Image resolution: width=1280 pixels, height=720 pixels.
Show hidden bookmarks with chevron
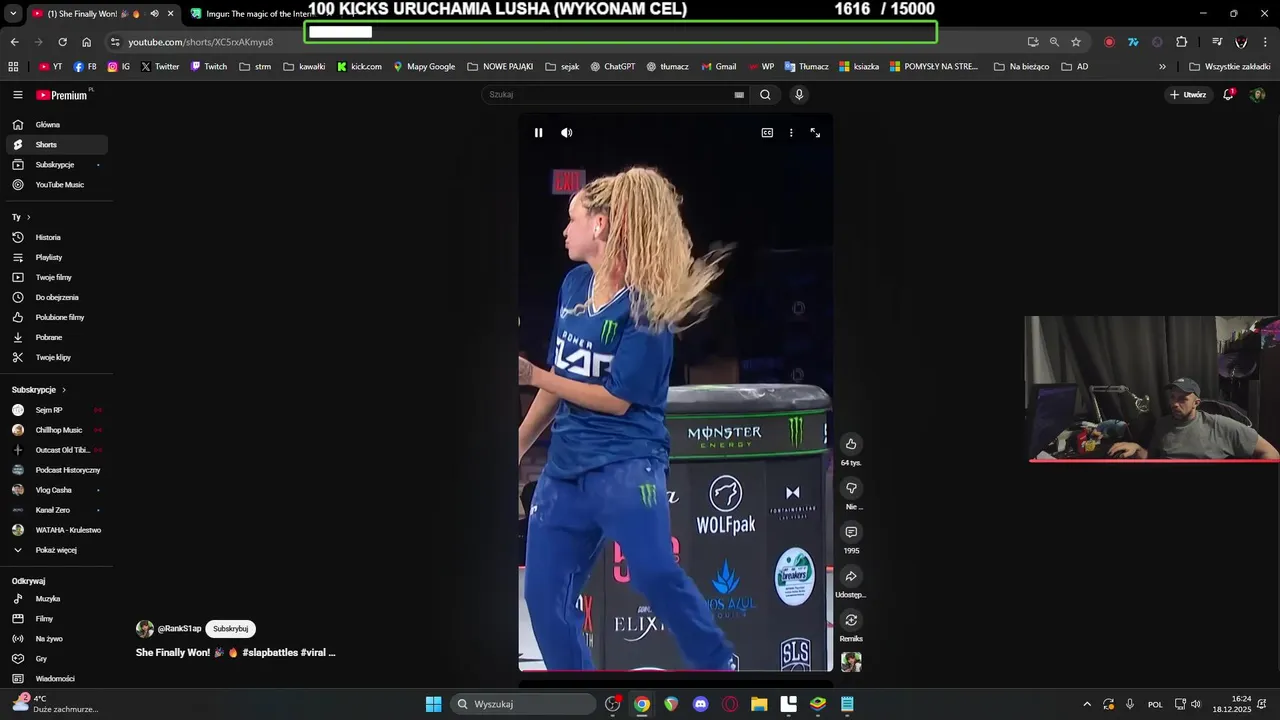point(1162,67)
